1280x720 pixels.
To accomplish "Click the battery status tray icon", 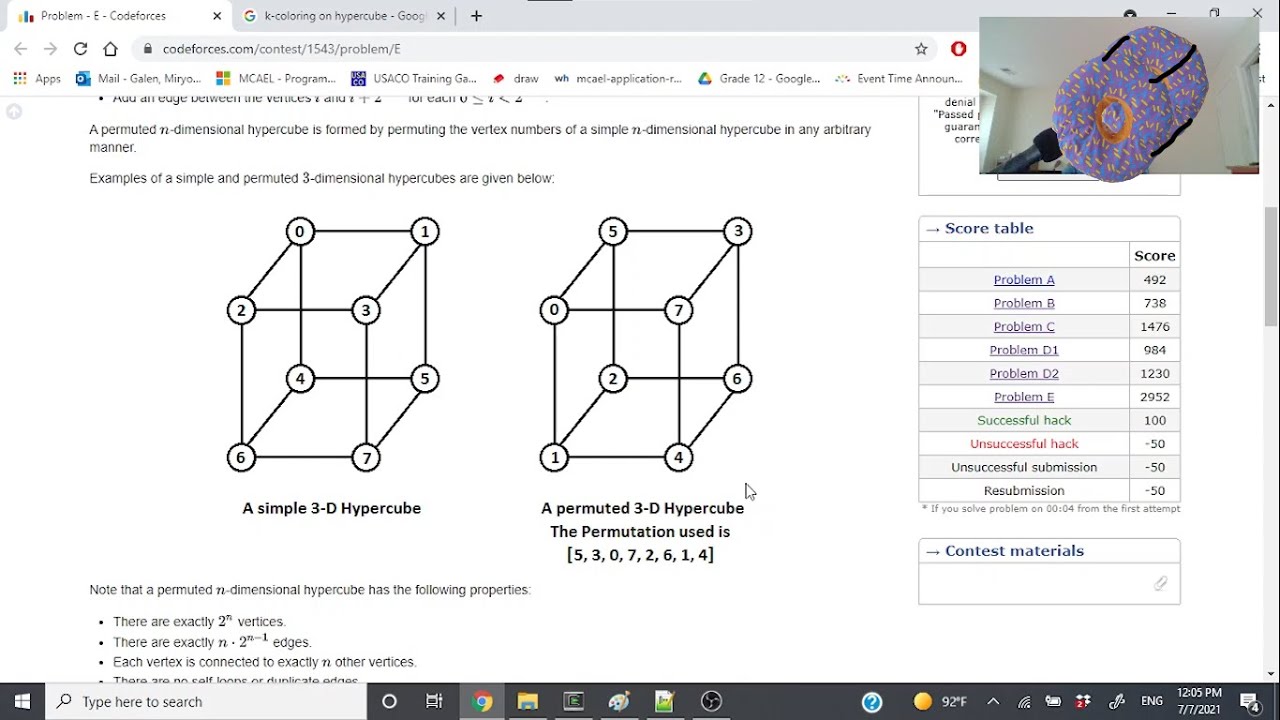I will (x=1054, y=702).
